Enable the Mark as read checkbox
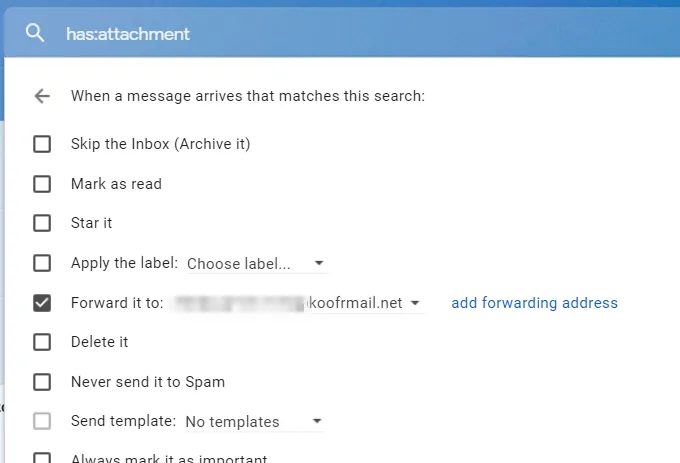 [x=42, y=184]
